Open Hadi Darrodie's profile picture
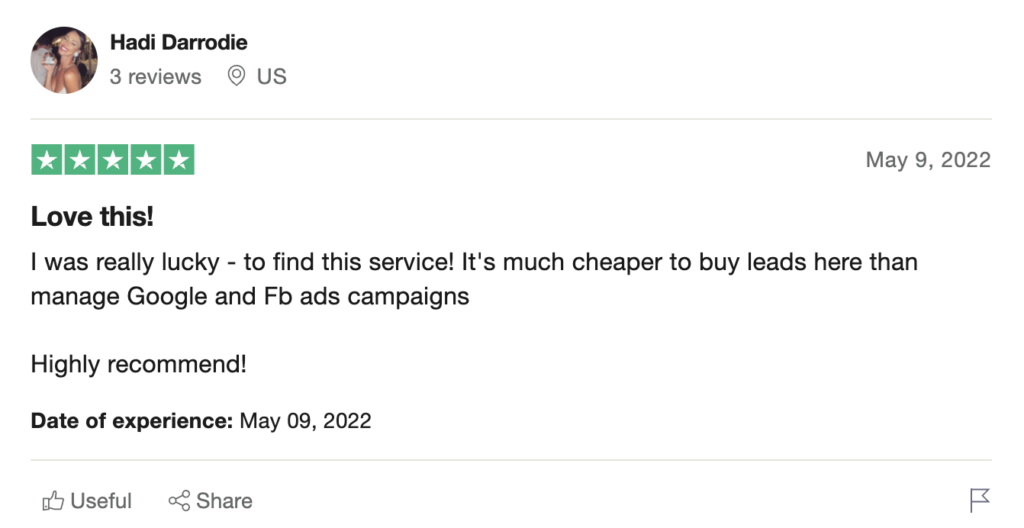The height and width of the screenshot is (528, 1024). click(64, 60)
